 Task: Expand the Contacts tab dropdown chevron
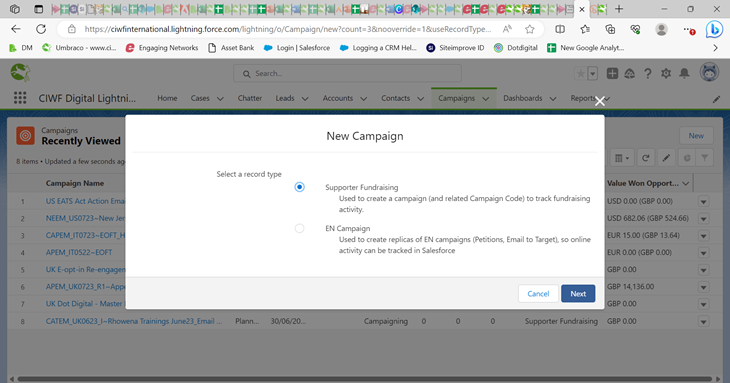click(420, 99)
